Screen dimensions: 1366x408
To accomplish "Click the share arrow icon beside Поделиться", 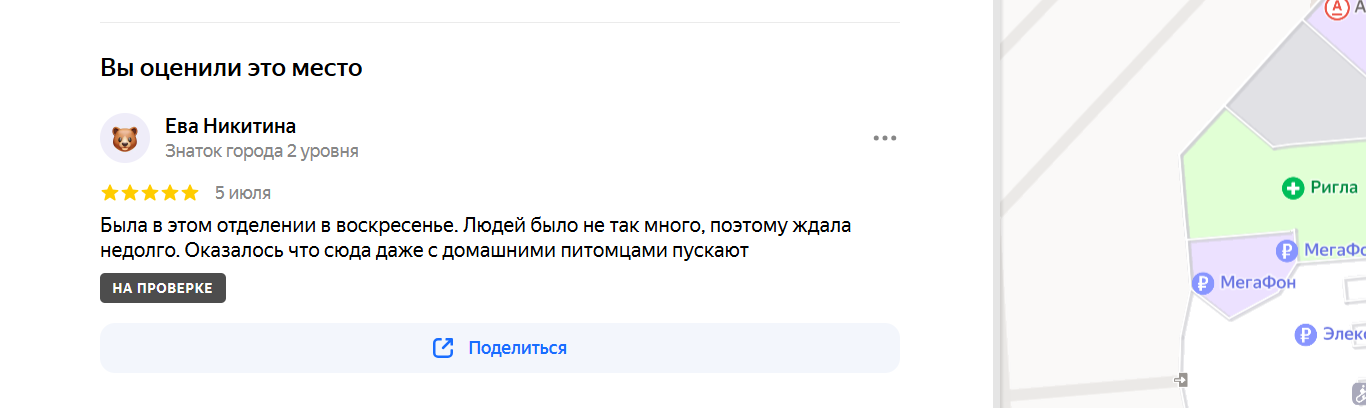I will pos(443,348).
